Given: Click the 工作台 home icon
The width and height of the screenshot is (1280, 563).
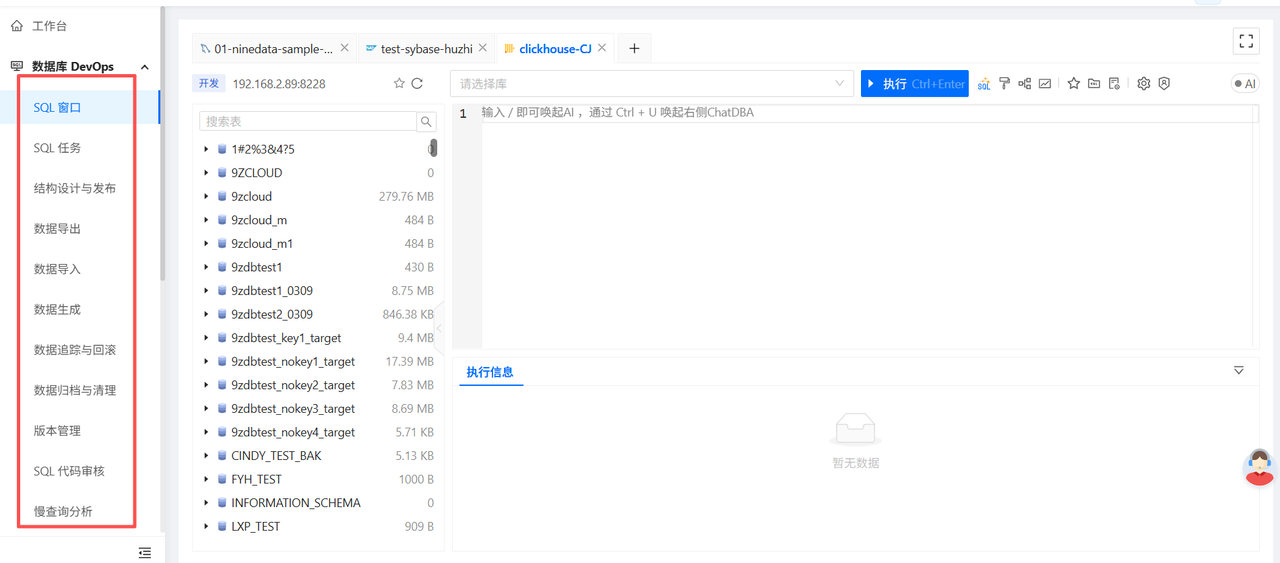Looking at the screenshot, I should coord(16,26).
